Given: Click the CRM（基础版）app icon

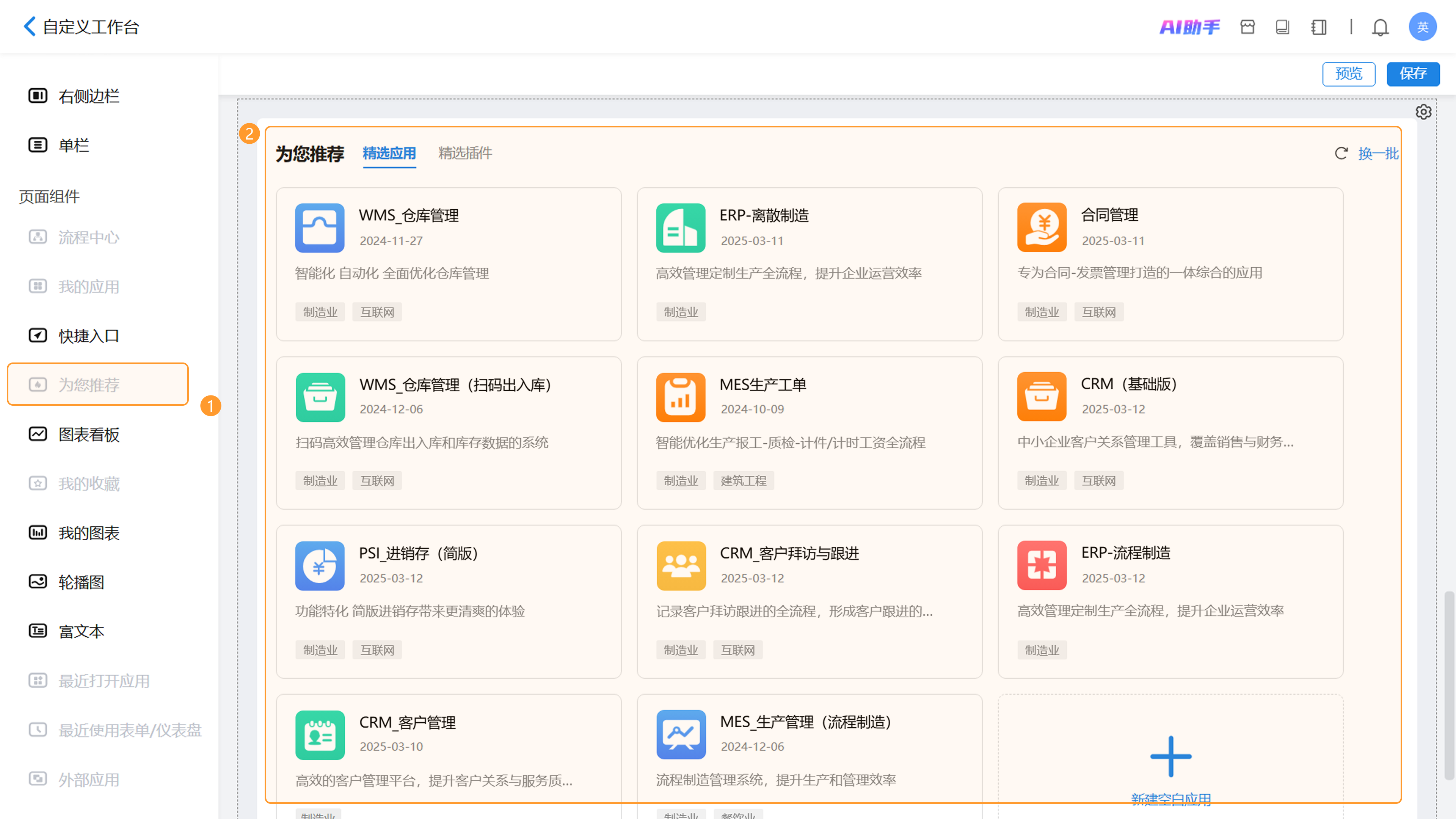Looking at the screenshot, I should (x=1042, y=396).
